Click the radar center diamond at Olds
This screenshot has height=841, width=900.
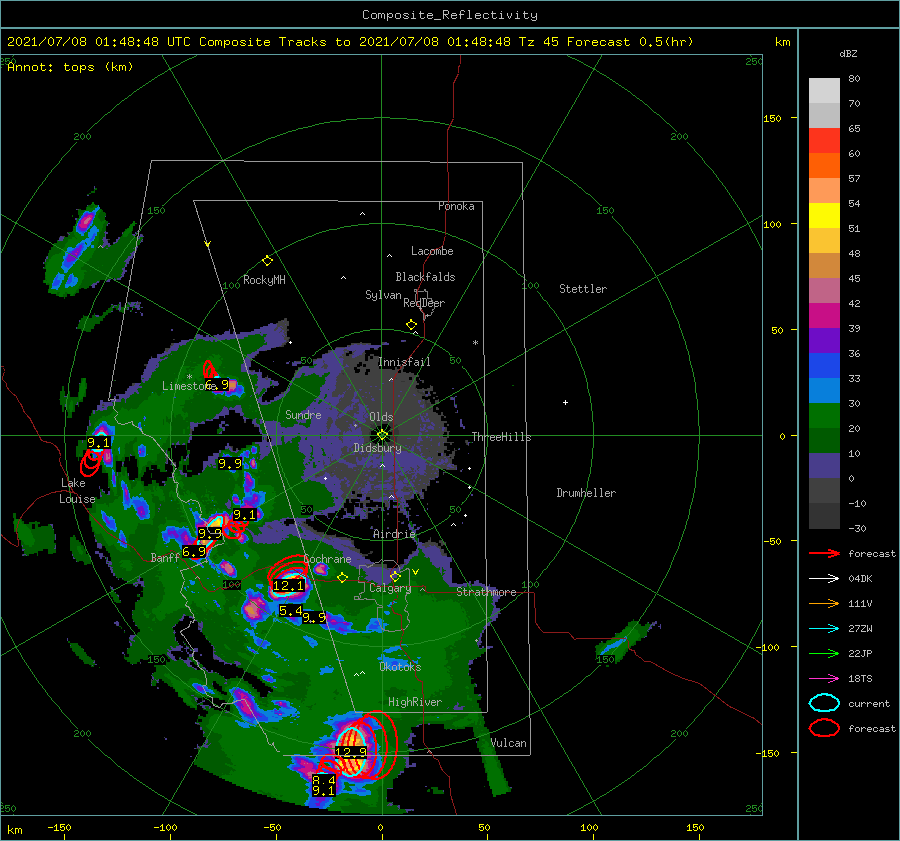coord(382,435)
